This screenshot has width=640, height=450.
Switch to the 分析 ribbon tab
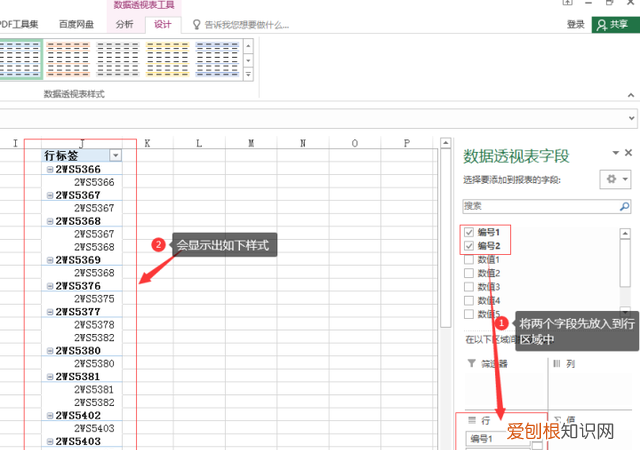coord(124,24)
